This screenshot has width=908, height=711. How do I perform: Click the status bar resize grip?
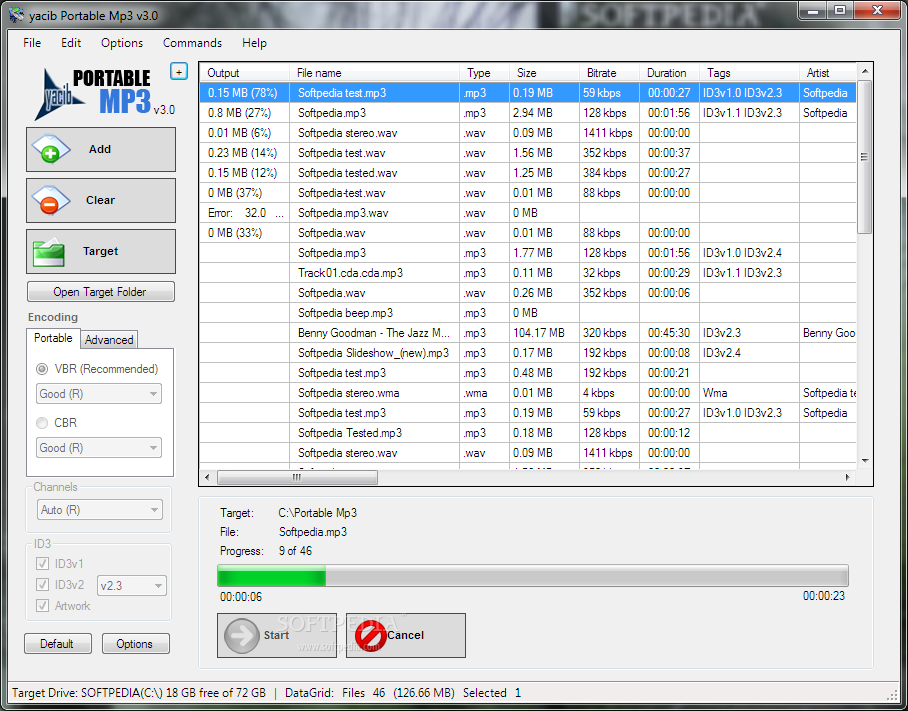click(892, 694)
